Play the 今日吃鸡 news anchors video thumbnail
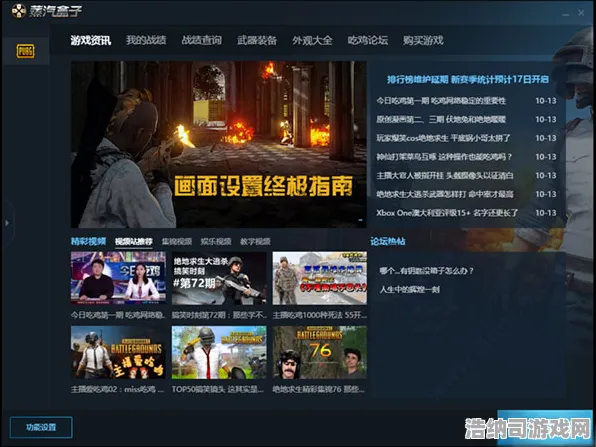 118,278
